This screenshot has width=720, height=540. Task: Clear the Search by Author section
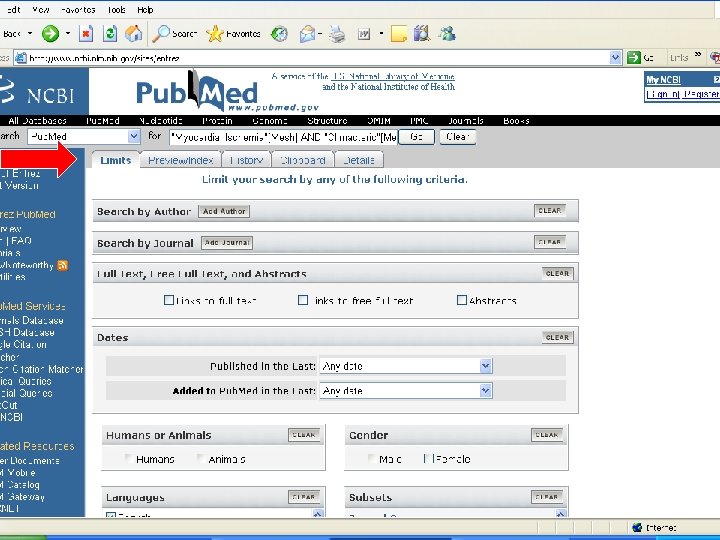pos(550,210)
